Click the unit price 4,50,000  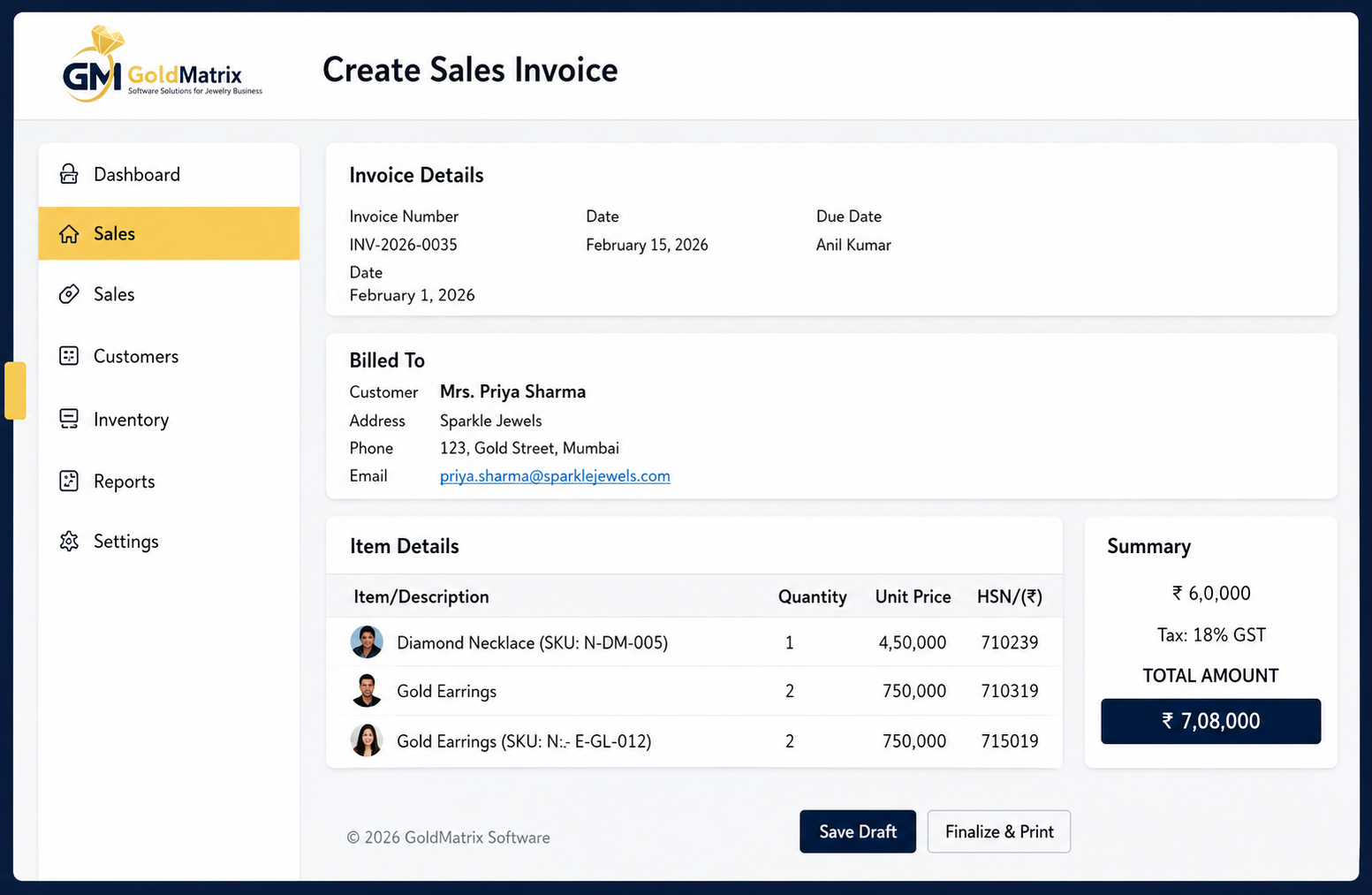pyautogui.click(x=912, y=642)
